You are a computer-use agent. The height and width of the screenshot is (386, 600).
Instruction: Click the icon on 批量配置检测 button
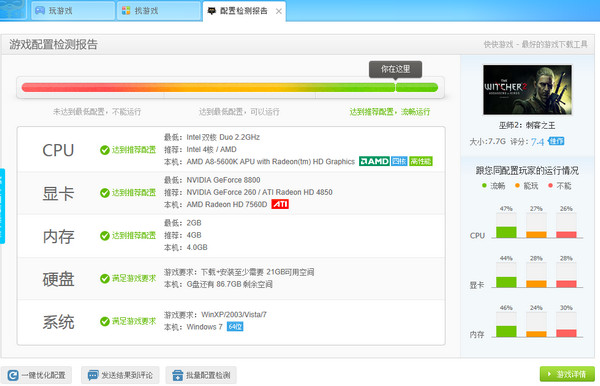tap(178, 375)
